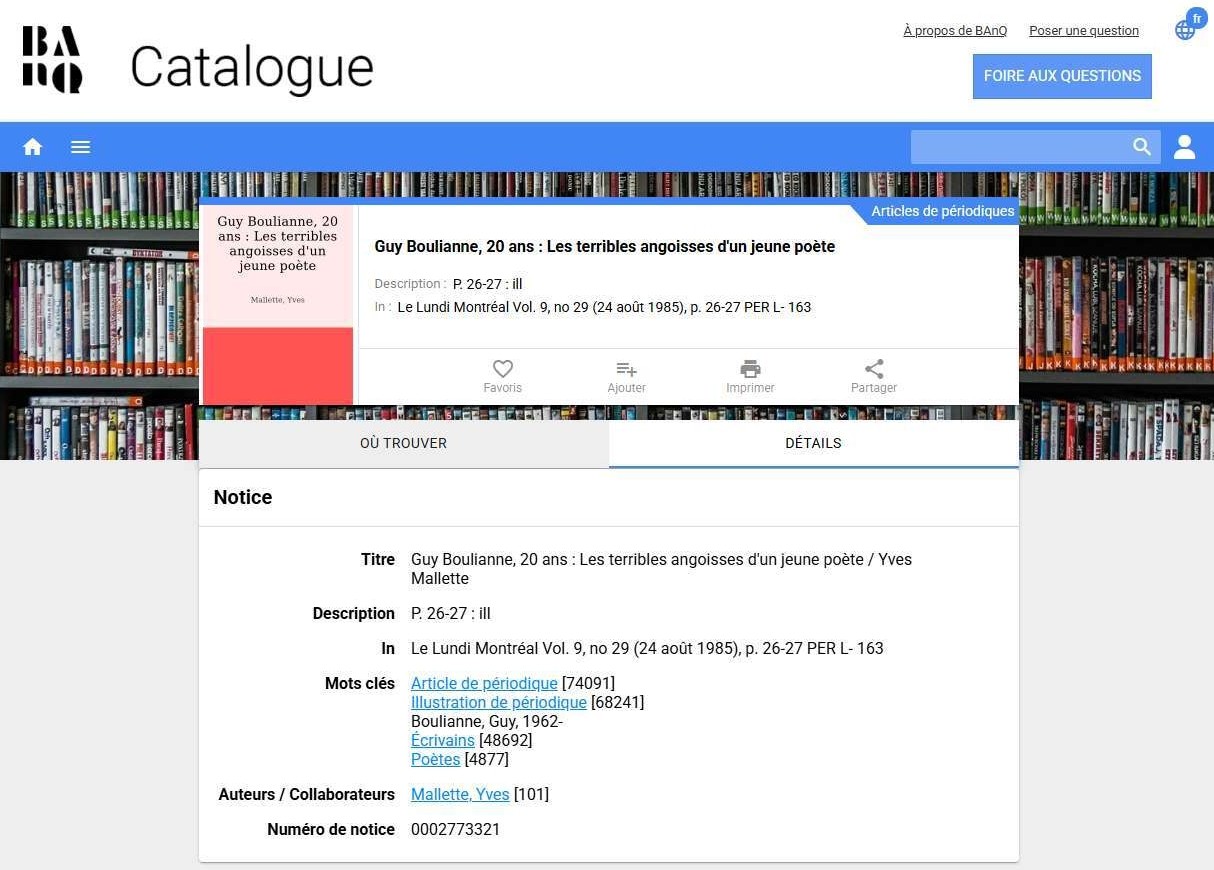Image resolution: width=1214 pixels, height=870 pixels.
Task: Click the Poètes keyword link
Action: pyautogui.click(x=435, y=760)
